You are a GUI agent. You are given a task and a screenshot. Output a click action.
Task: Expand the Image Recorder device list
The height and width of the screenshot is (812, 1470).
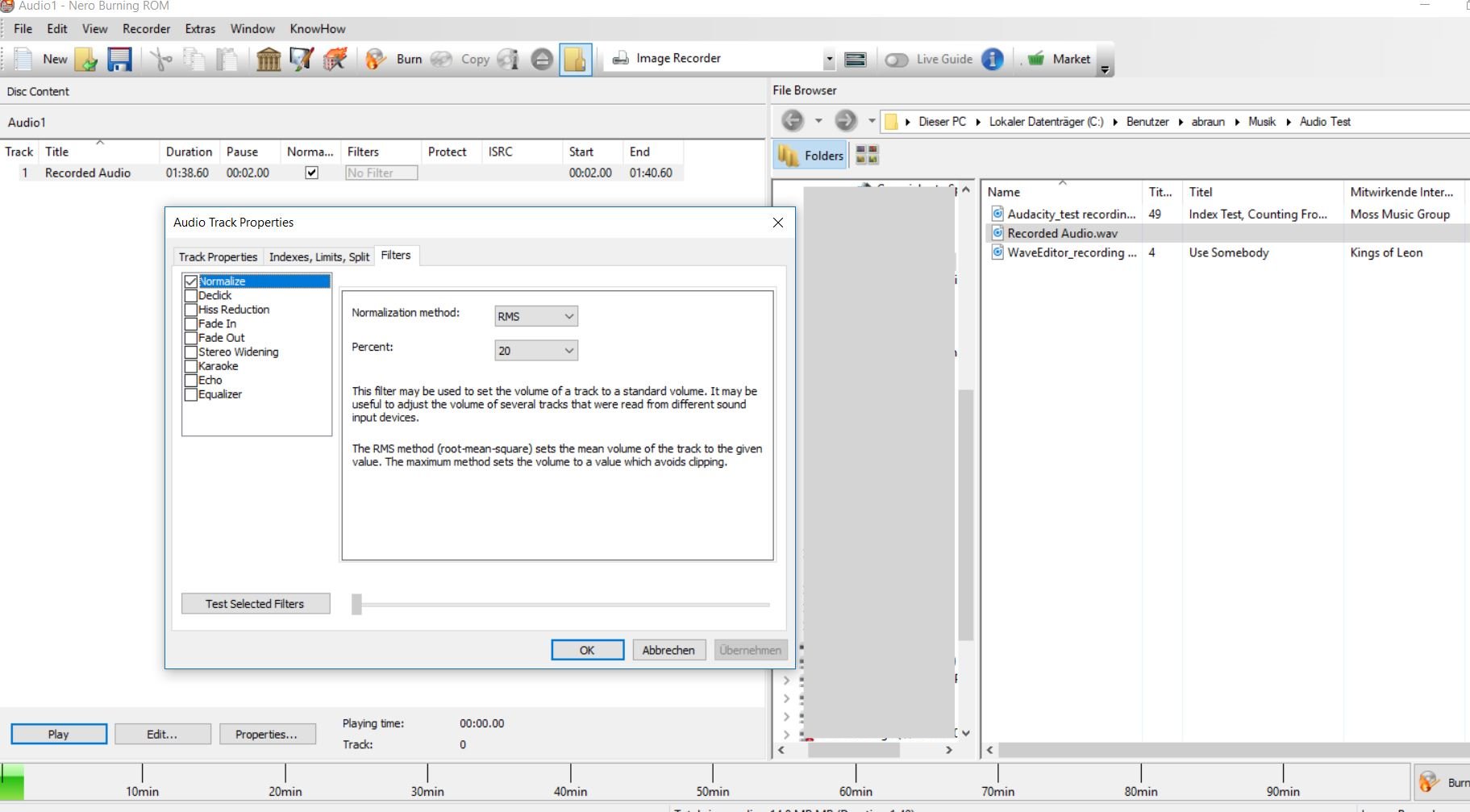[x=829, y=58]
